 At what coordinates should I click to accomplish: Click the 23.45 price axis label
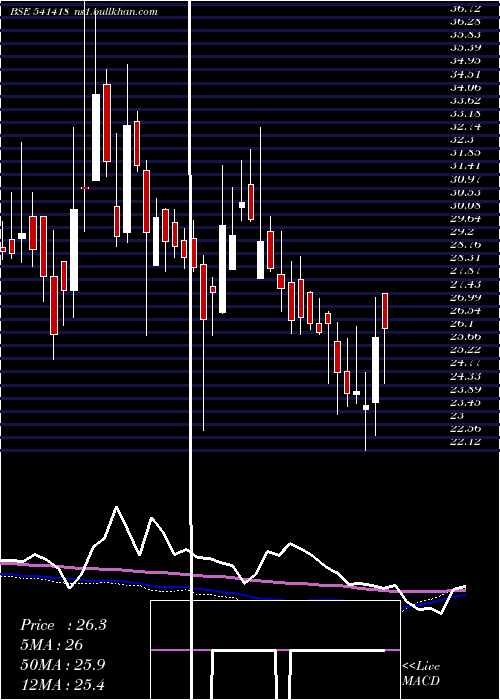coord(466,402)
